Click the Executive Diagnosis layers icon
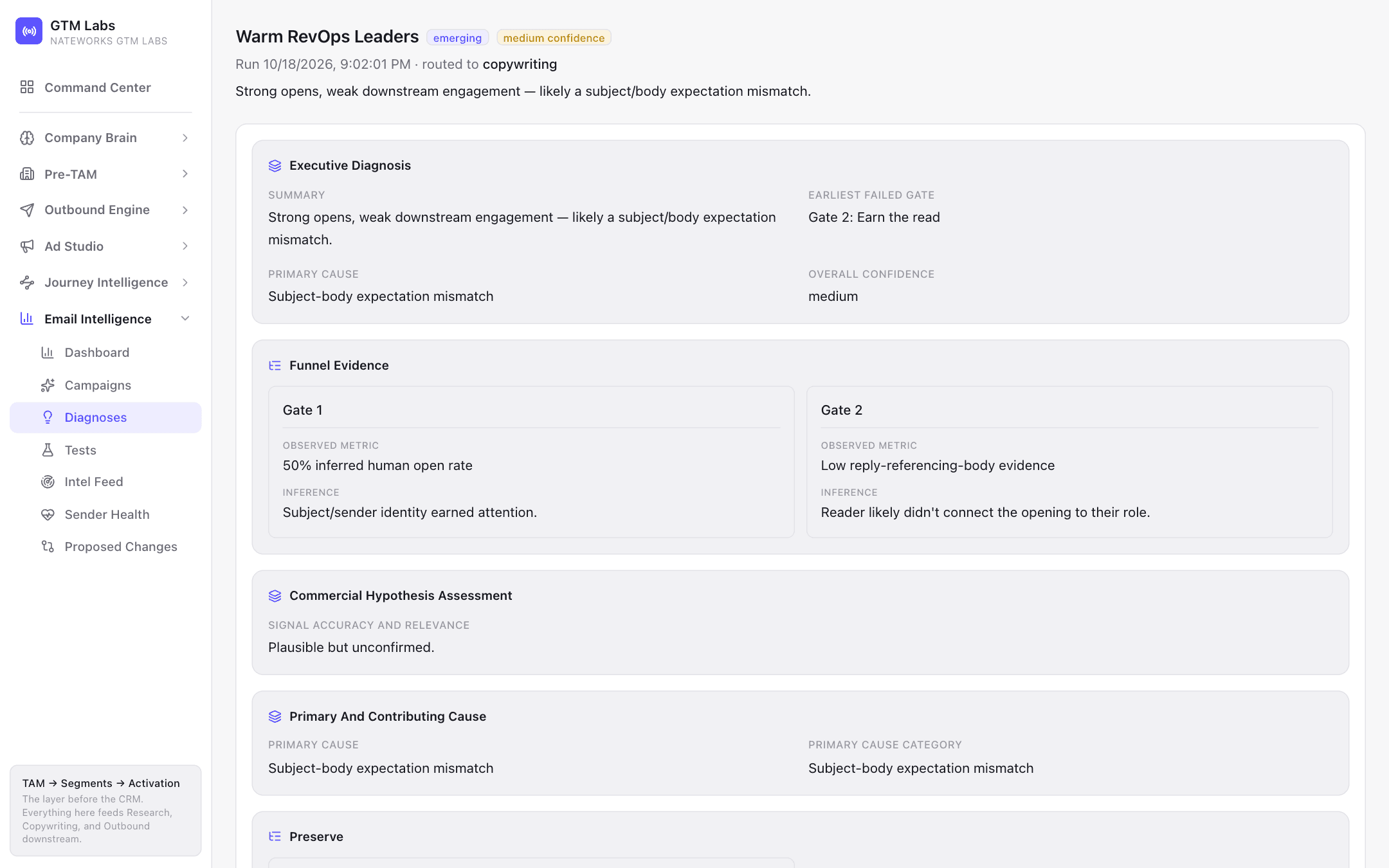This screenshot has width=1389, height=868. 275,165
